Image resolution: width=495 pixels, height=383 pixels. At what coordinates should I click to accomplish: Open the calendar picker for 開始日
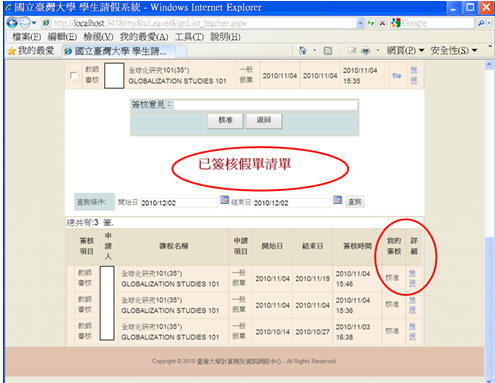click(x=224, y=200)
